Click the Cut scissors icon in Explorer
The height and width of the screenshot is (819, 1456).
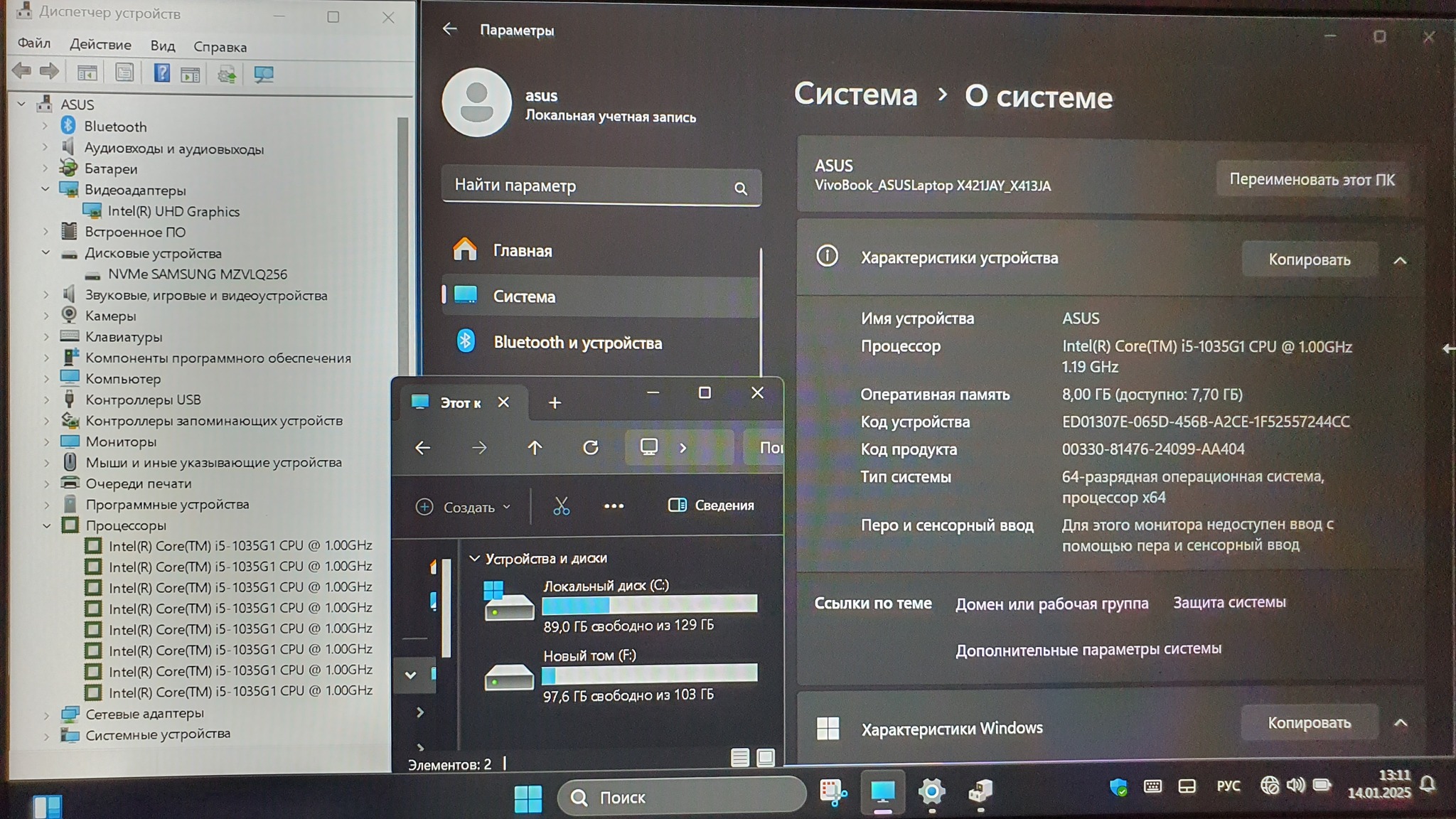(x=561, y=506)
